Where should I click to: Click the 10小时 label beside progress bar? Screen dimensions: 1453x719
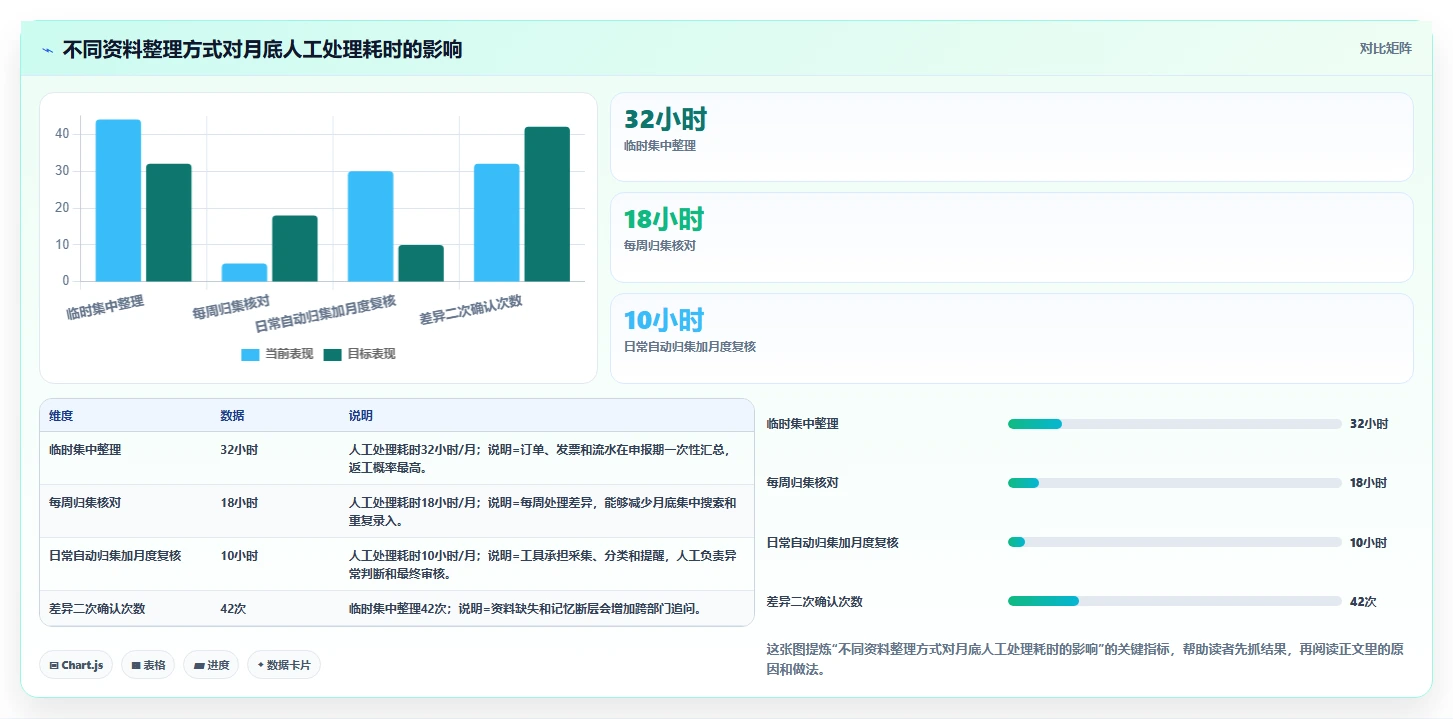coord(1368,543)
